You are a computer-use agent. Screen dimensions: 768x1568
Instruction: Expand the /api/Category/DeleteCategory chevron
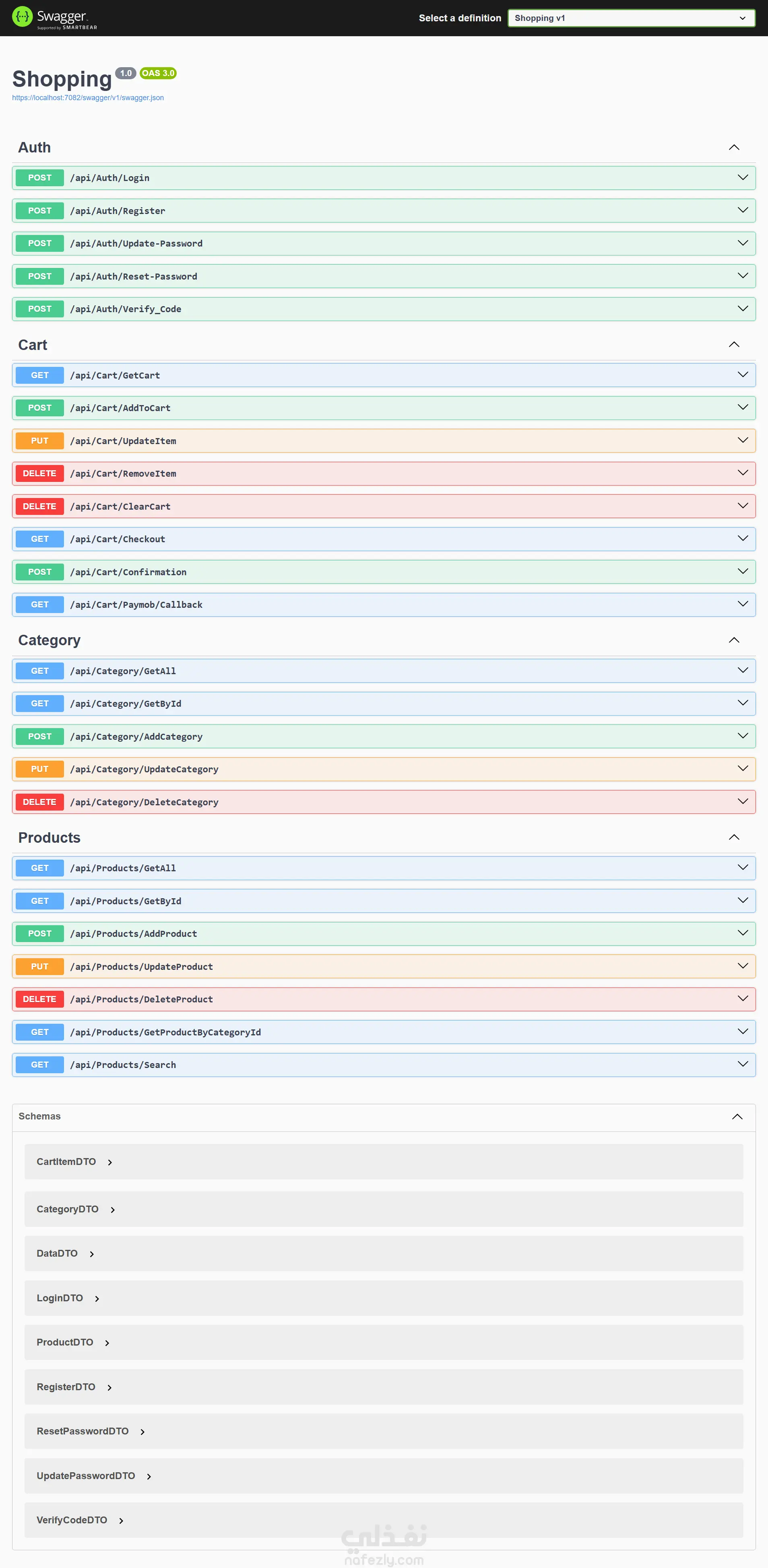(x=742, y=801)
